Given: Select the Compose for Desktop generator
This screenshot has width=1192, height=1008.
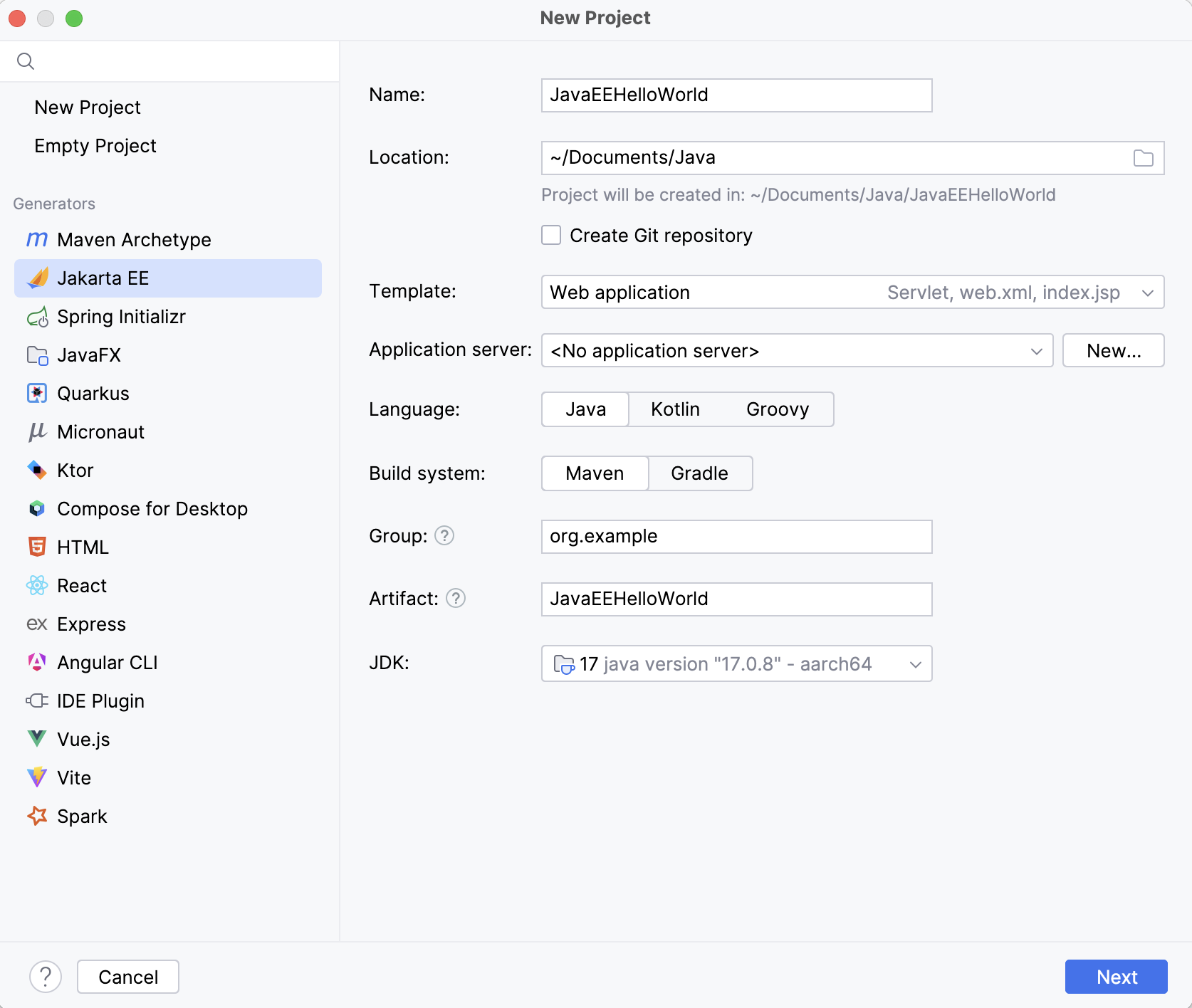Looking at the screenshot, I should coord(168,509).
